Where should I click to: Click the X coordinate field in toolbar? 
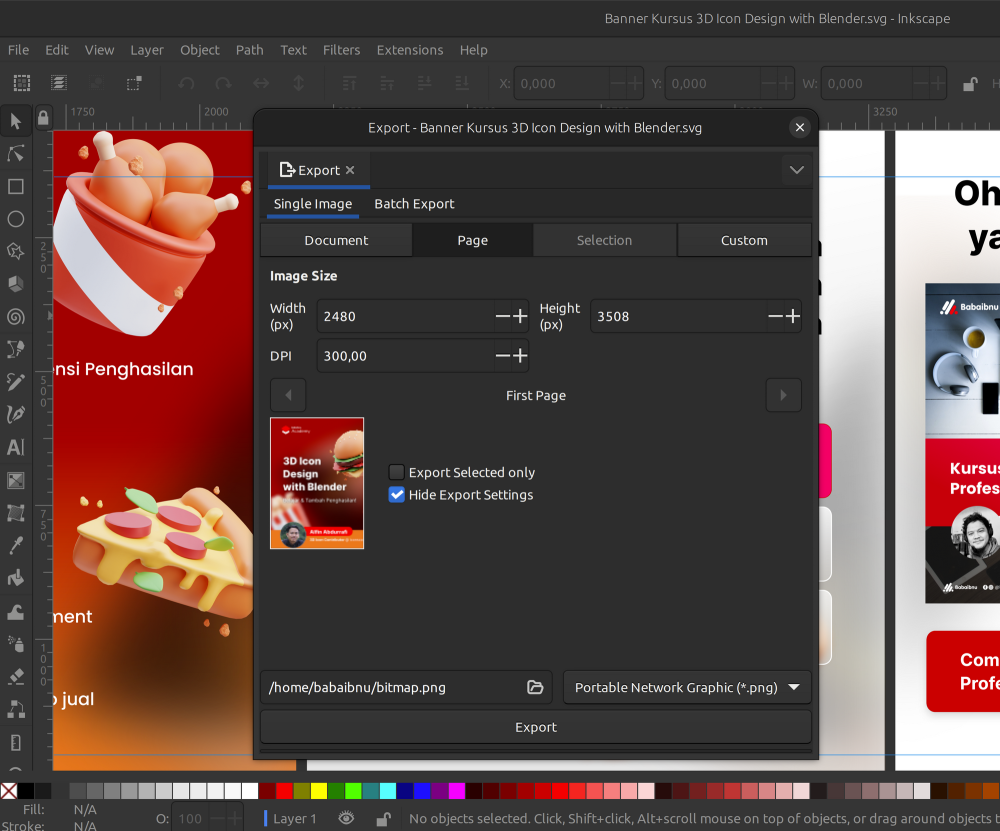(562, 84)
